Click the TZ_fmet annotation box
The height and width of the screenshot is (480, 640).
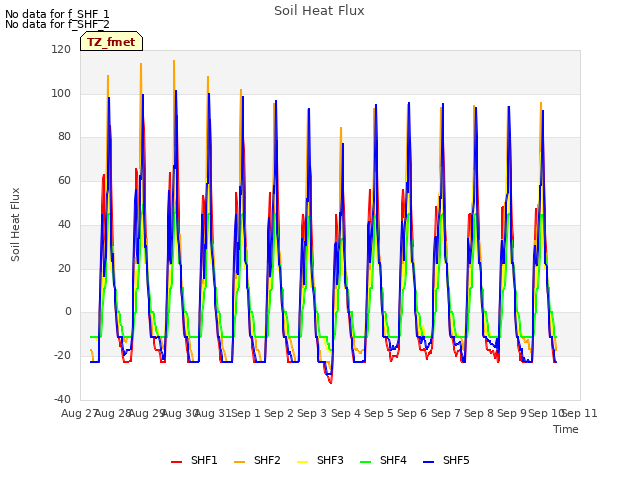[x=111, y=42]
